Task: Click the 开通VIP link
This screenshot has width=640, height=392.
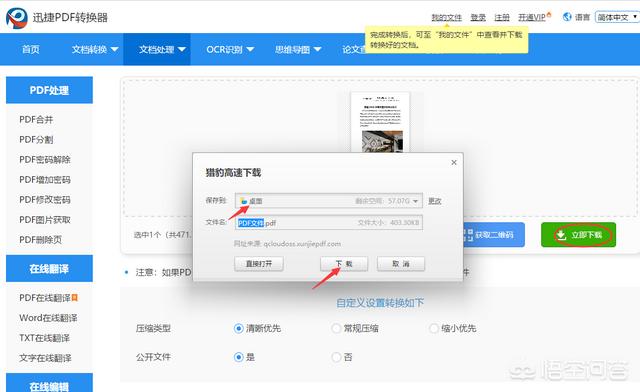Action: point(532,17)
